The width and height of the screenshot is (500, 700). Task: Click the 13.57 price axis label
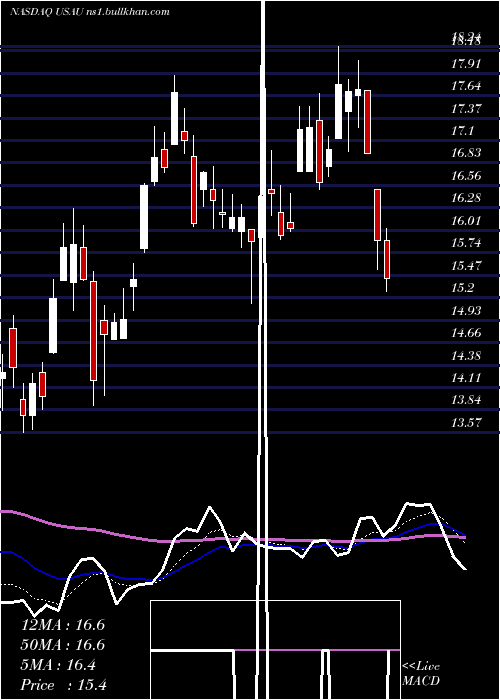[x=466, y=423]
